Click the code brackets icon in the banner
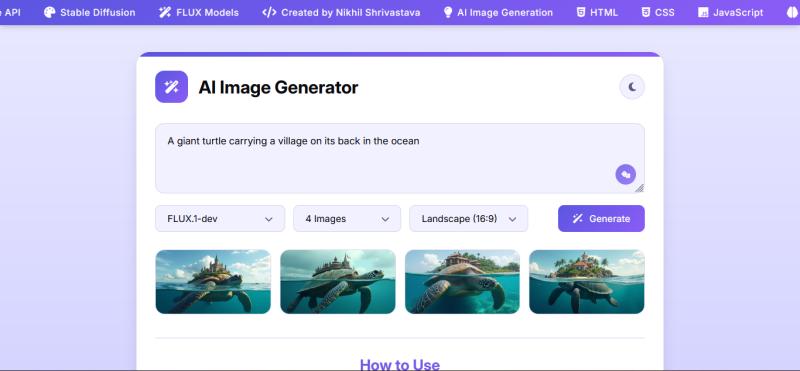 [269, 12]
